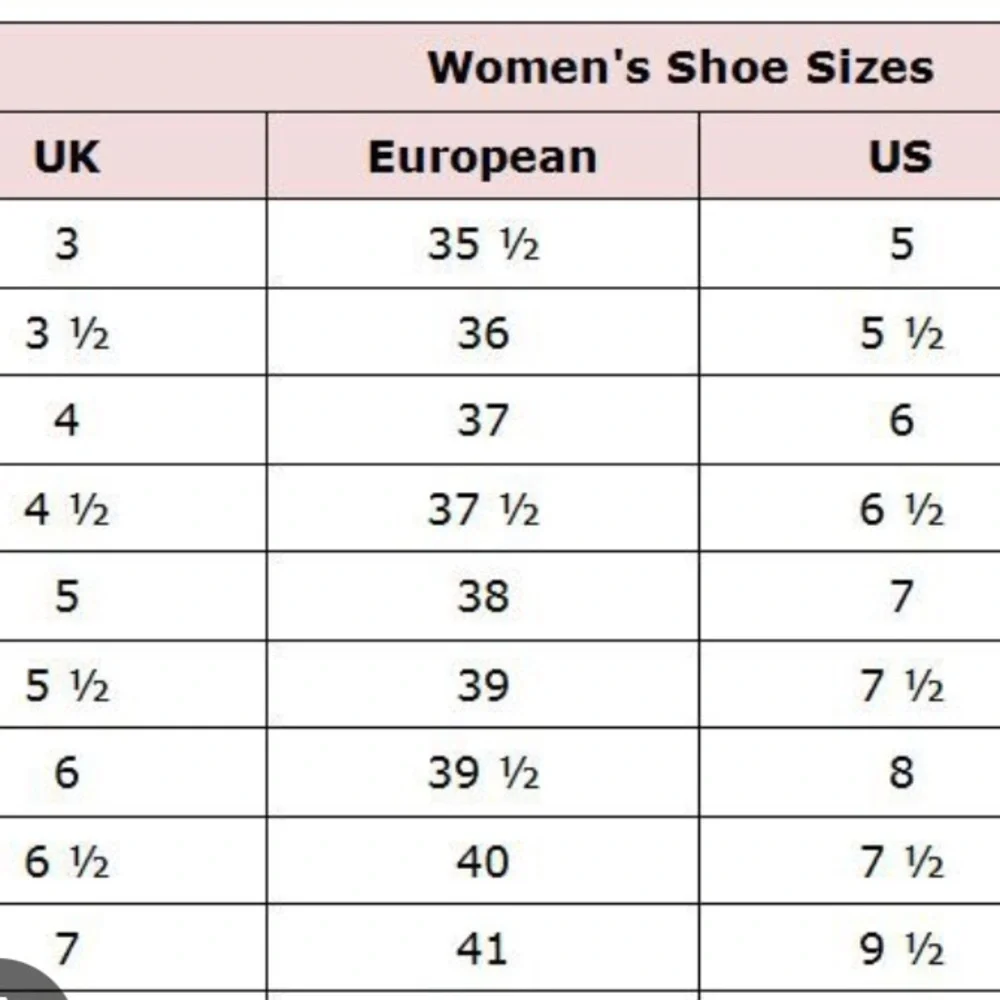Click the European size 36 cell
1000x1000 pixels.
click(x=483, y=332)
